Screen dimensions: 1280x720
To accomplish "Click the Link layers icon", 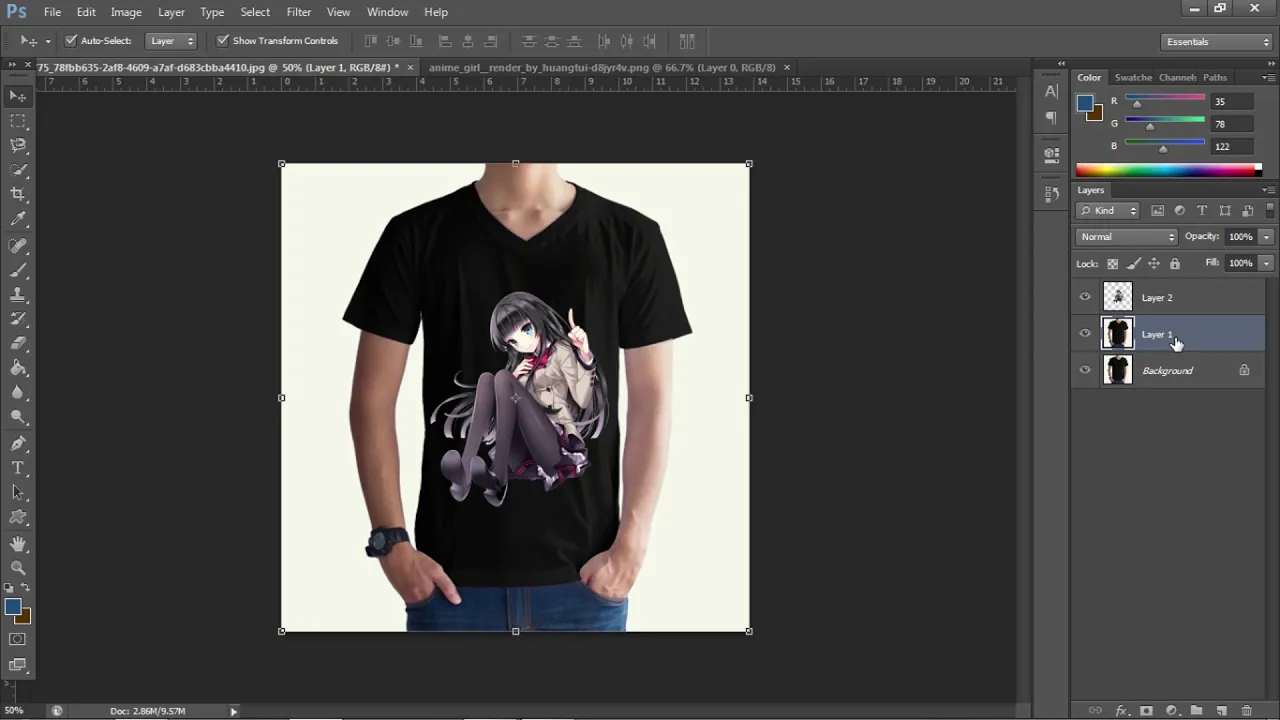I will click(x=1095, y=711).
